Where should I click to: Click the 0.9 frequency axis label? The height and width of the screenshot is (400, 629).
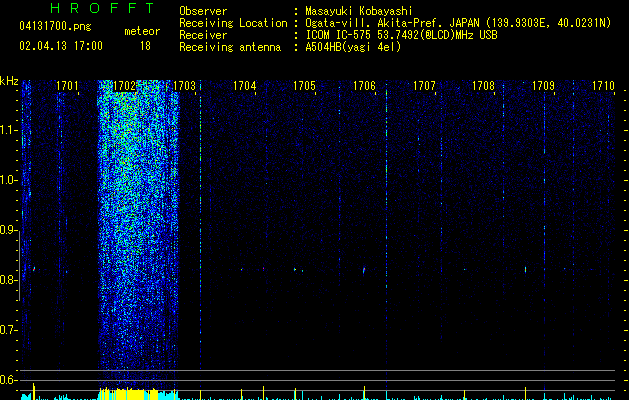[8, 230]
